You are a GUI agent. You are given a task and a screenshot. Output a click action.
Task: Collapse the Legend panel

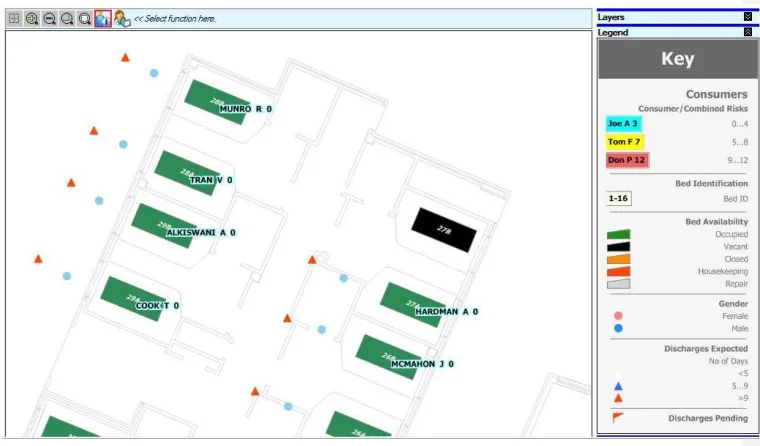click(748, 32)
